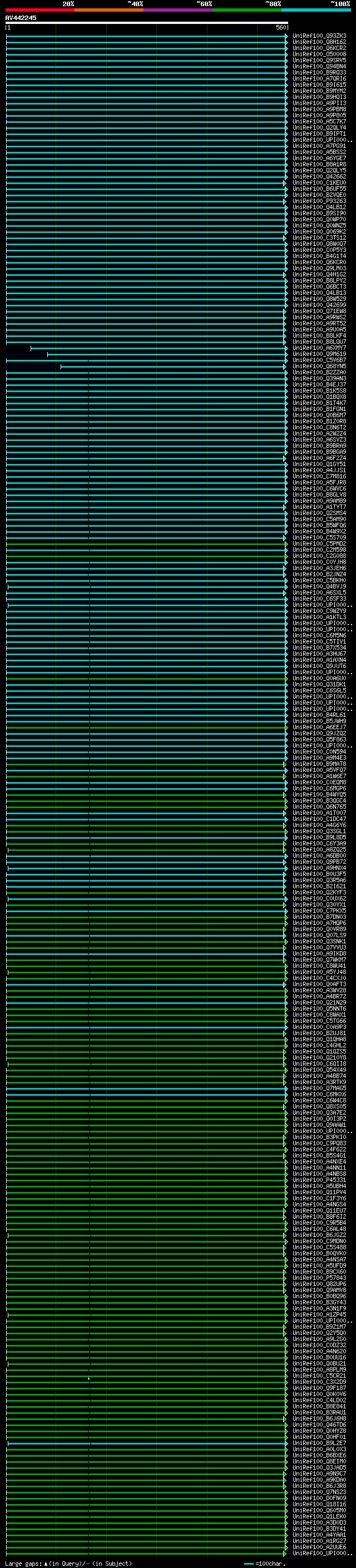Select the UniRef100_A7PG91 label
356x1568 pixels.
pos(319,146)
